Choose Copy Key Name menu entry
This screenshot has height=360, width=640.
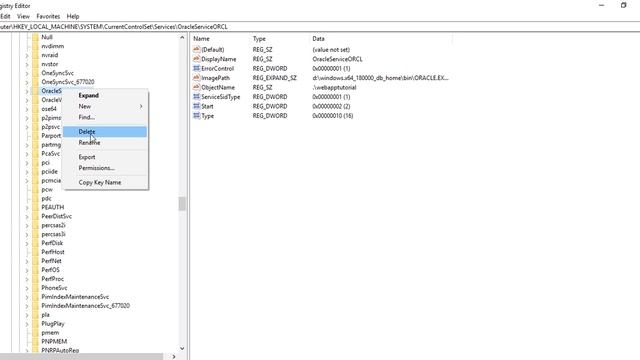tap(105, 182)
